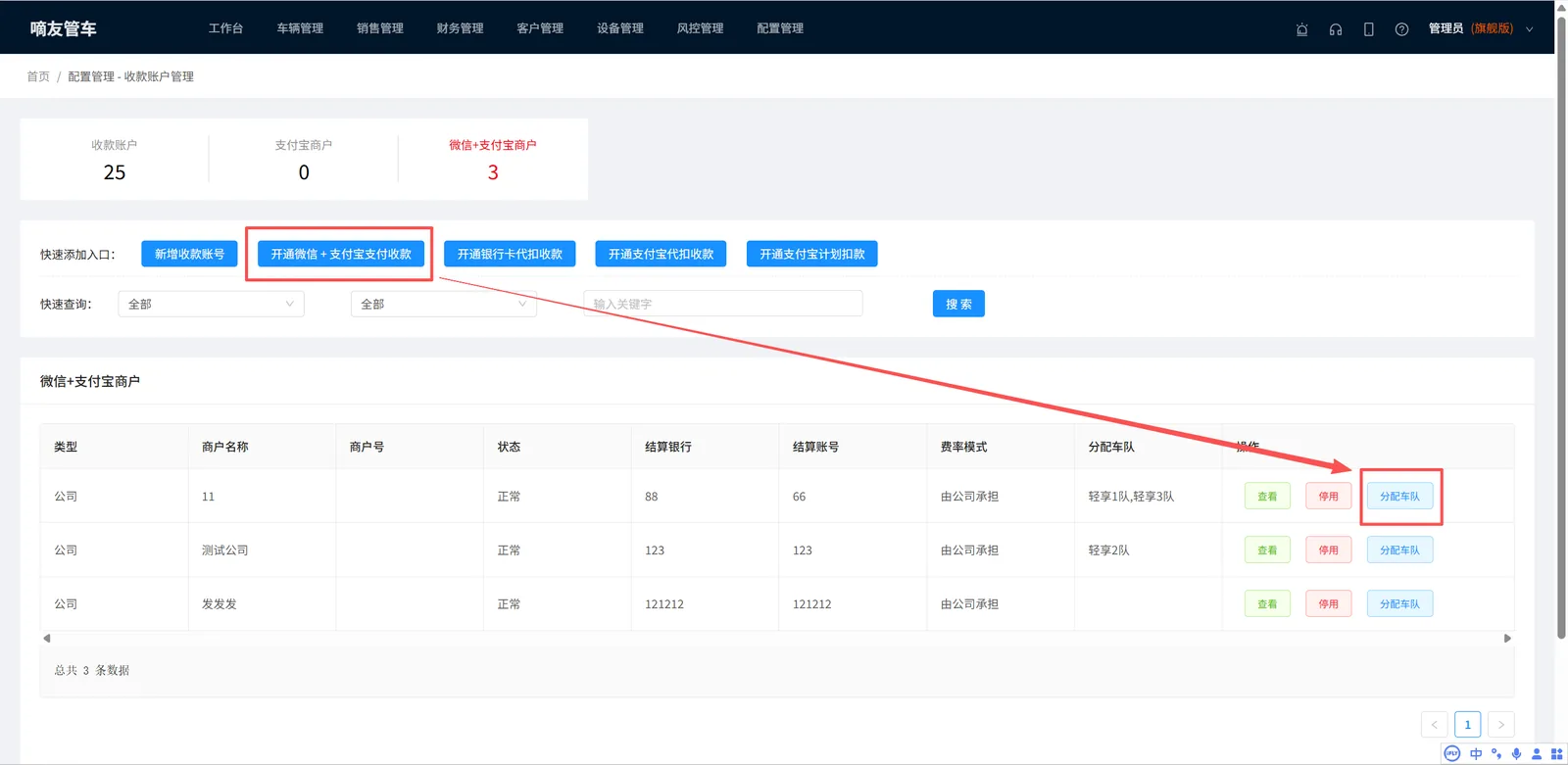Viewport: 1568px width, 765px height.
Task: Go to the next page arrow
Action: 1500,725
